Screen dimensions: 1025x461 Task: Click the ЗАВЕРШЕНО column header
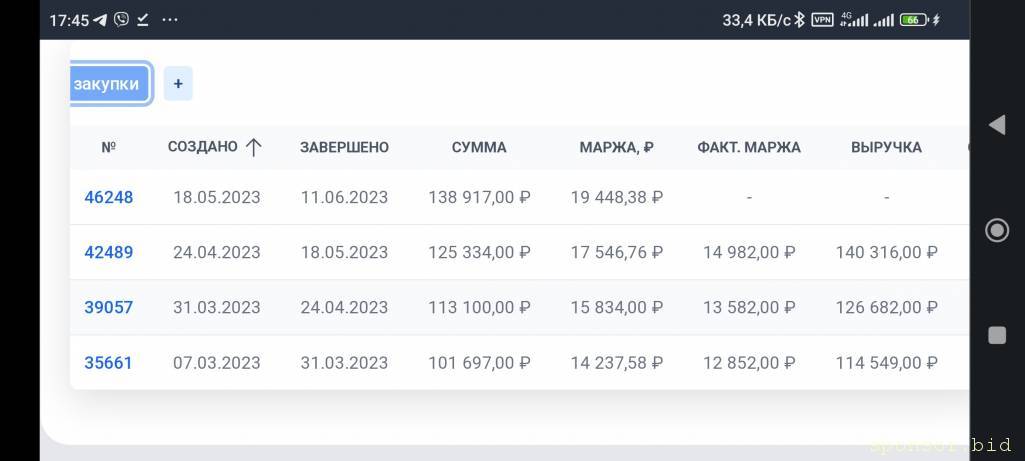pyautogui.click(x=344, y=147)
